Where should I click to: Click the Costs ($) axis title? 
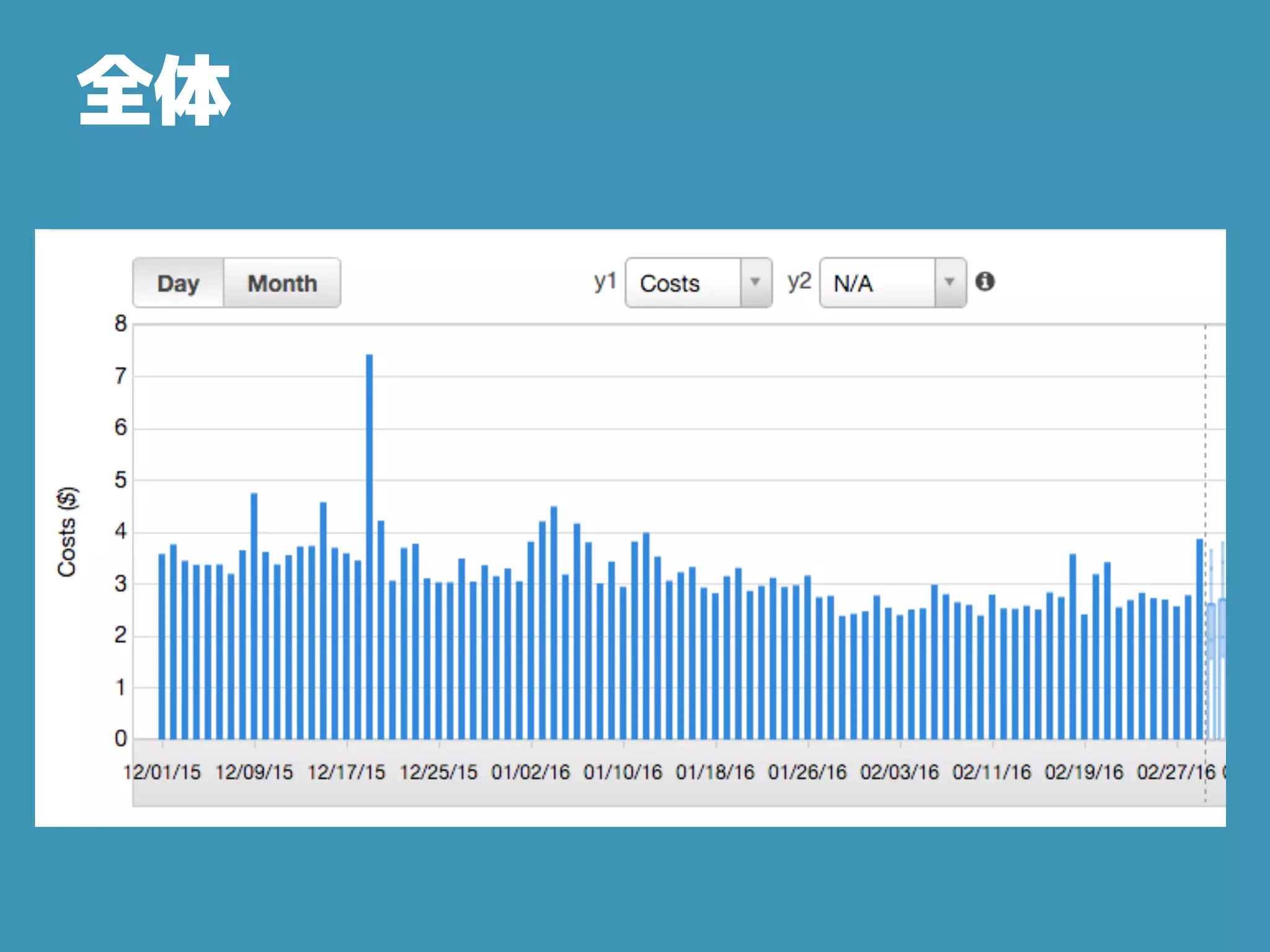tap(67, 532)
